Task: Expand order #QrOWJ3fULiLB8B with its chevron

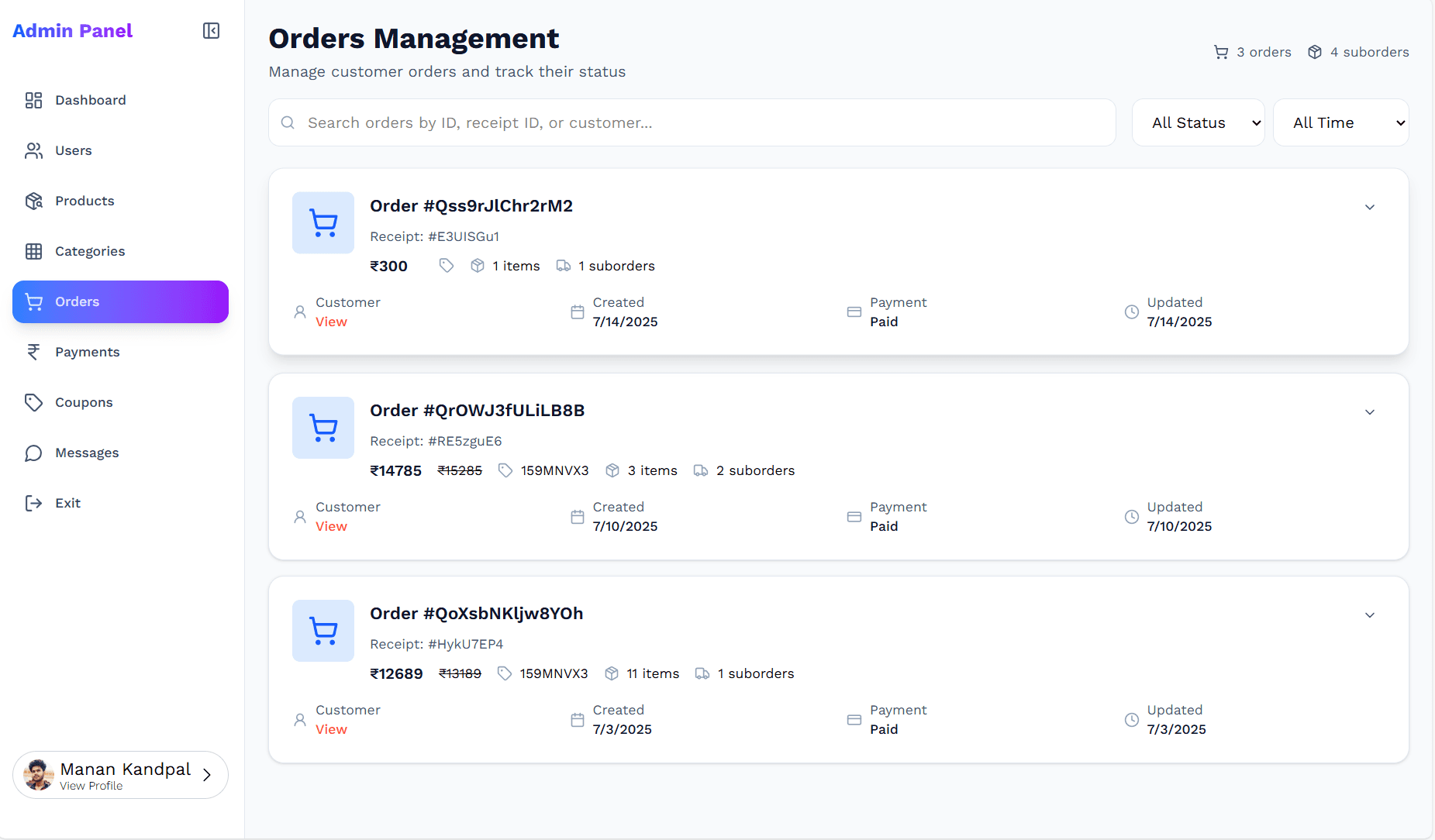Action: (1369, 411)
